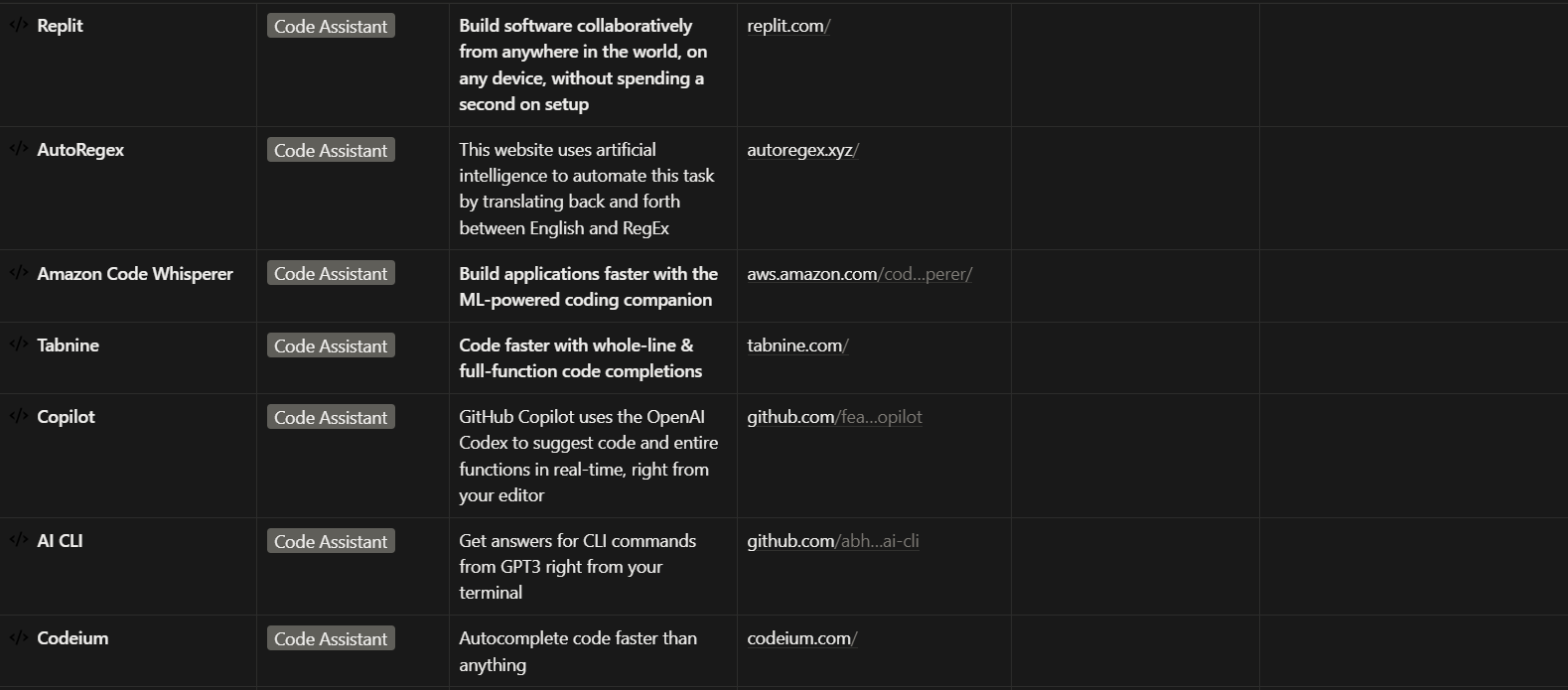Open the Code Assistant tag on the Replit row
The width and height of the screenshot is (1568, 690).
click(330, 26)
